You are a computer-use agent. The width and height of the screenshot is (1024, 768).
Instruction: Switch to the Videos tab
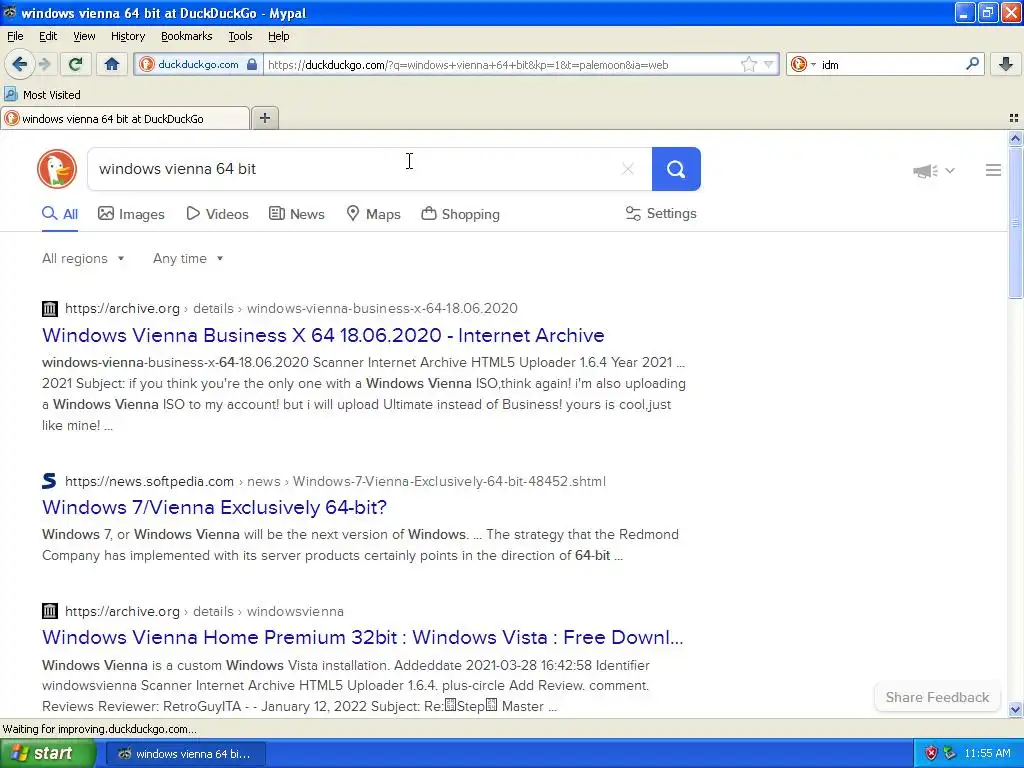pyautogui.click(x=217, y=214)
